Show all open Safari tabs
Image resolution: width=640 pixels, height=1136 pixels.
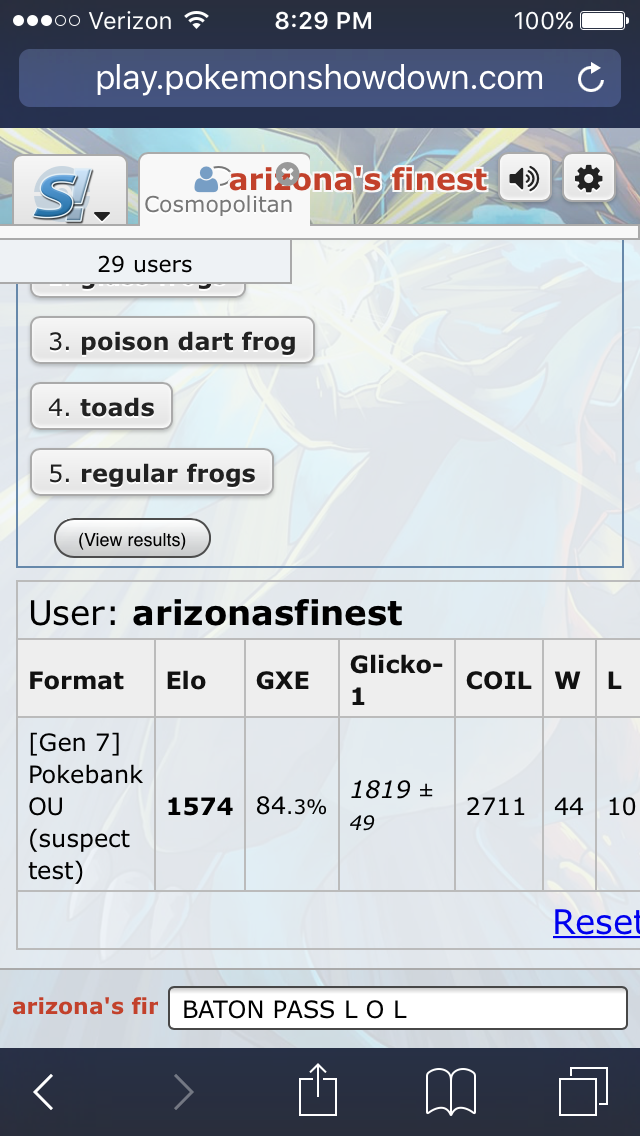(x=582, y=1091)
